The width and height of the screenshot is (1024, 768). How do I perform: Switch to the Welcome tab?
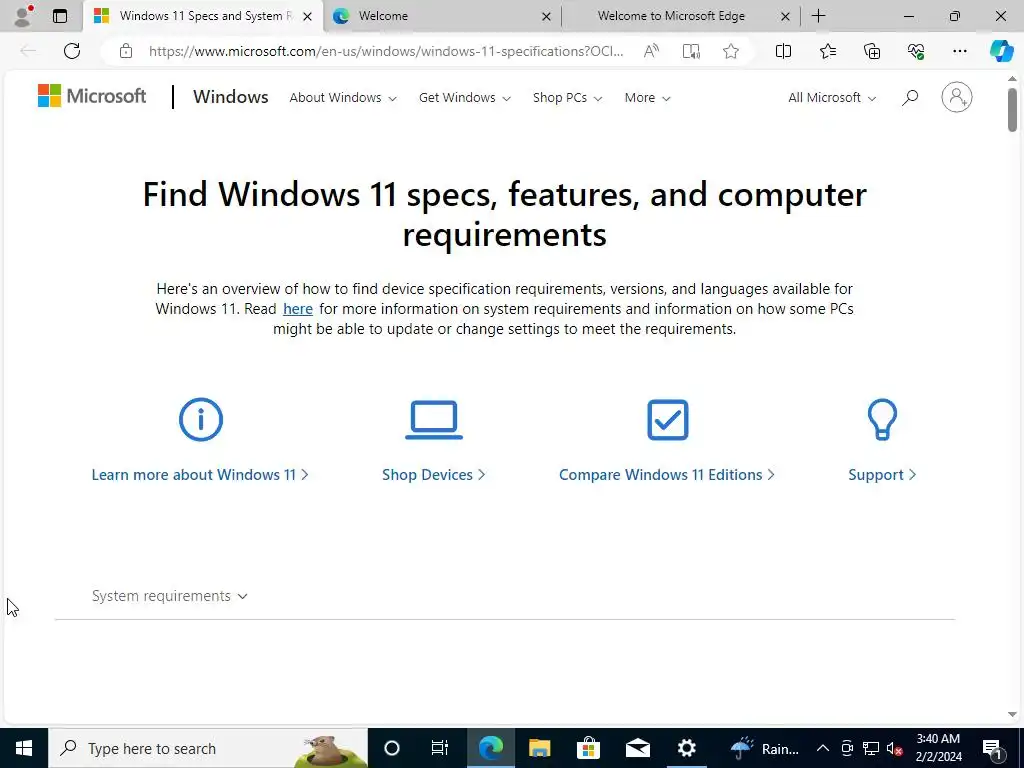coord(442,16)
